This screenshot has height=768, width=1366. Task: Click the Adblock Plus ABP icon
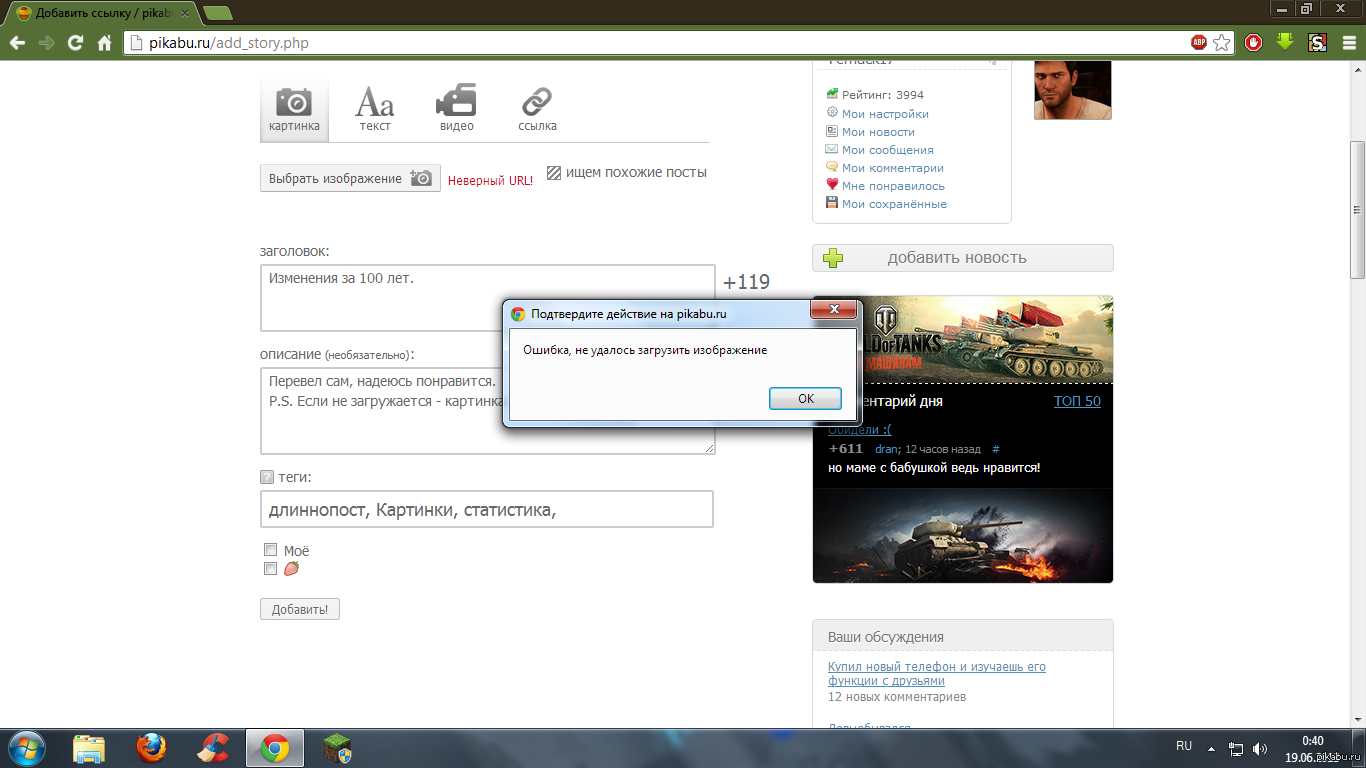coord(1199,43)
